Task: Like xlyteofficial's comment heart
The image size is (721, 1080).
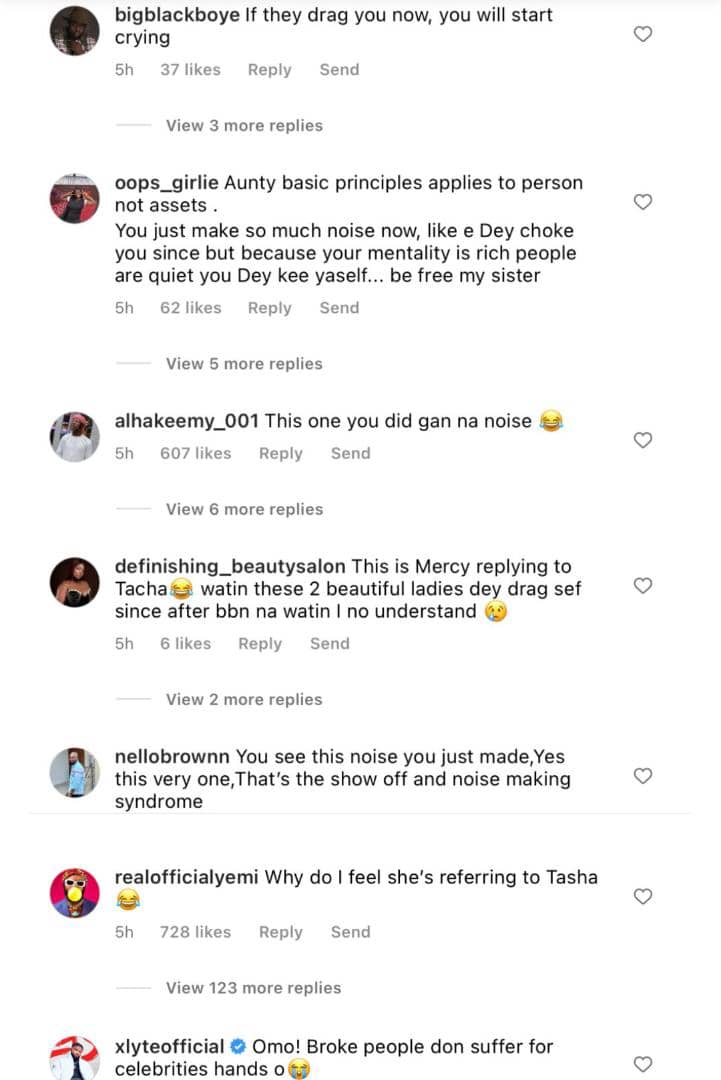Action: click(x=644, y=1064)
